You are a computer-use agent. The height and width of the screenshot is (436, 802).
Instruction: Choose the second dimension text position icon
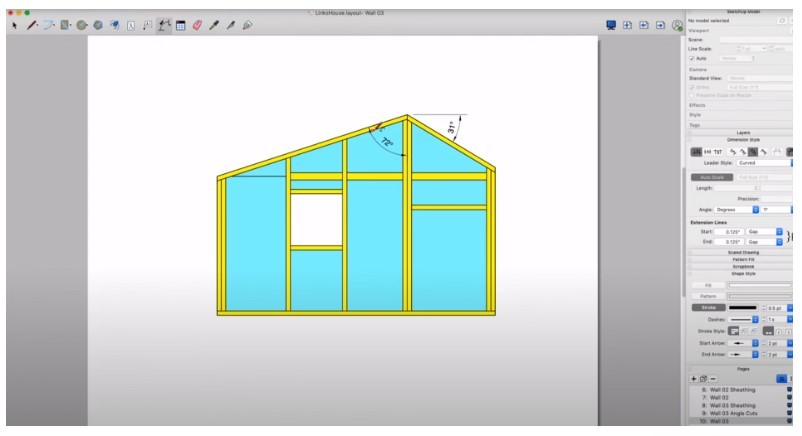click(707, 152)
